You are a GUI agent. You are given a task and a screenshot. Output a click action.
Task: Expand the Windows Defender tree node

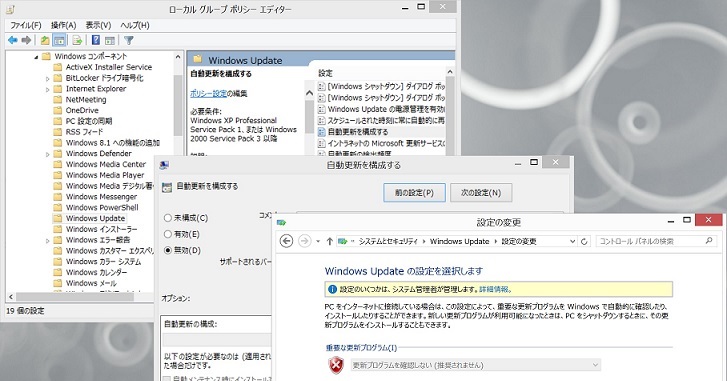(47, 154)
